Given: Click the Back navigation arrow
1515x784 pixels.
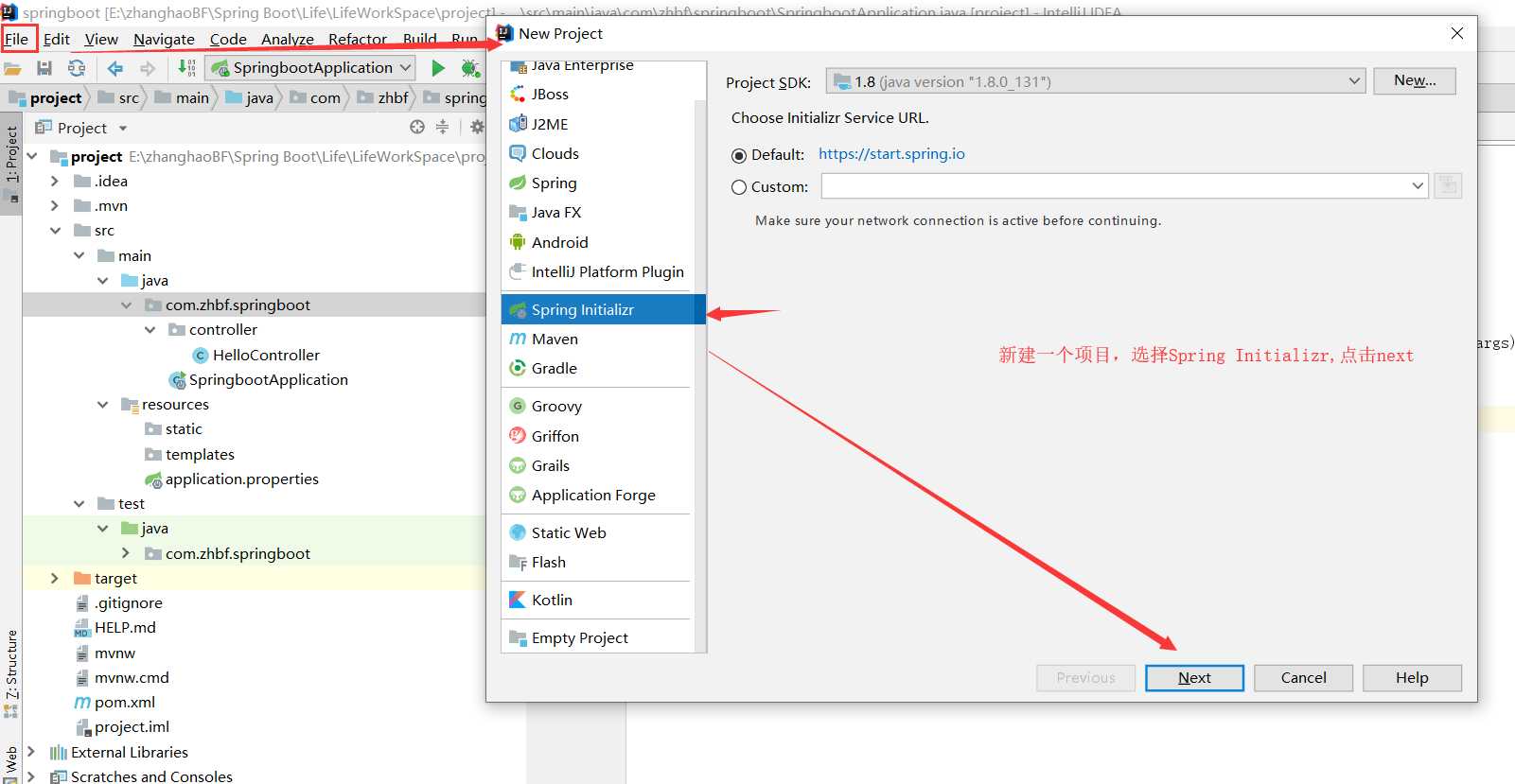Looking at the screenshot, I should [x=115, y=68].
